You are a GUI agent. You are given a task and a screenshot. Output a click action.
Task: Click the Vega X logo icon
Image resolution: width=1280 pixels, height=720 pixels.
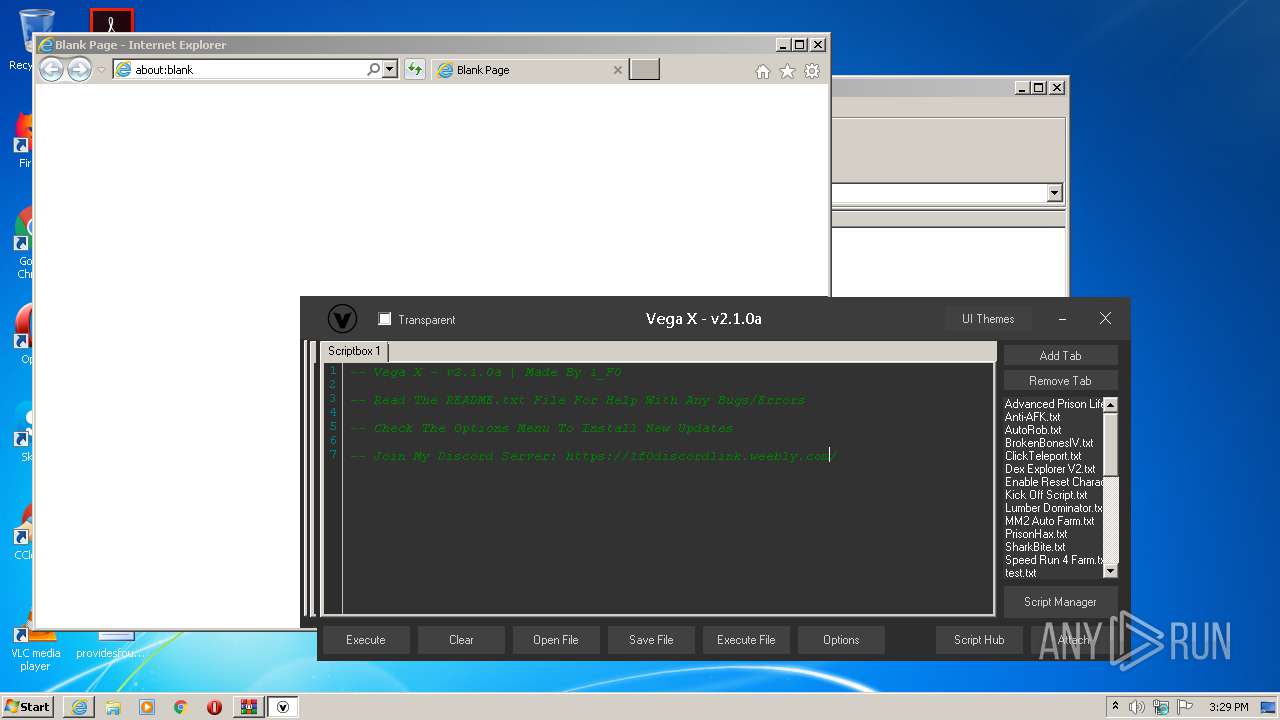click(x=342, y=319)
